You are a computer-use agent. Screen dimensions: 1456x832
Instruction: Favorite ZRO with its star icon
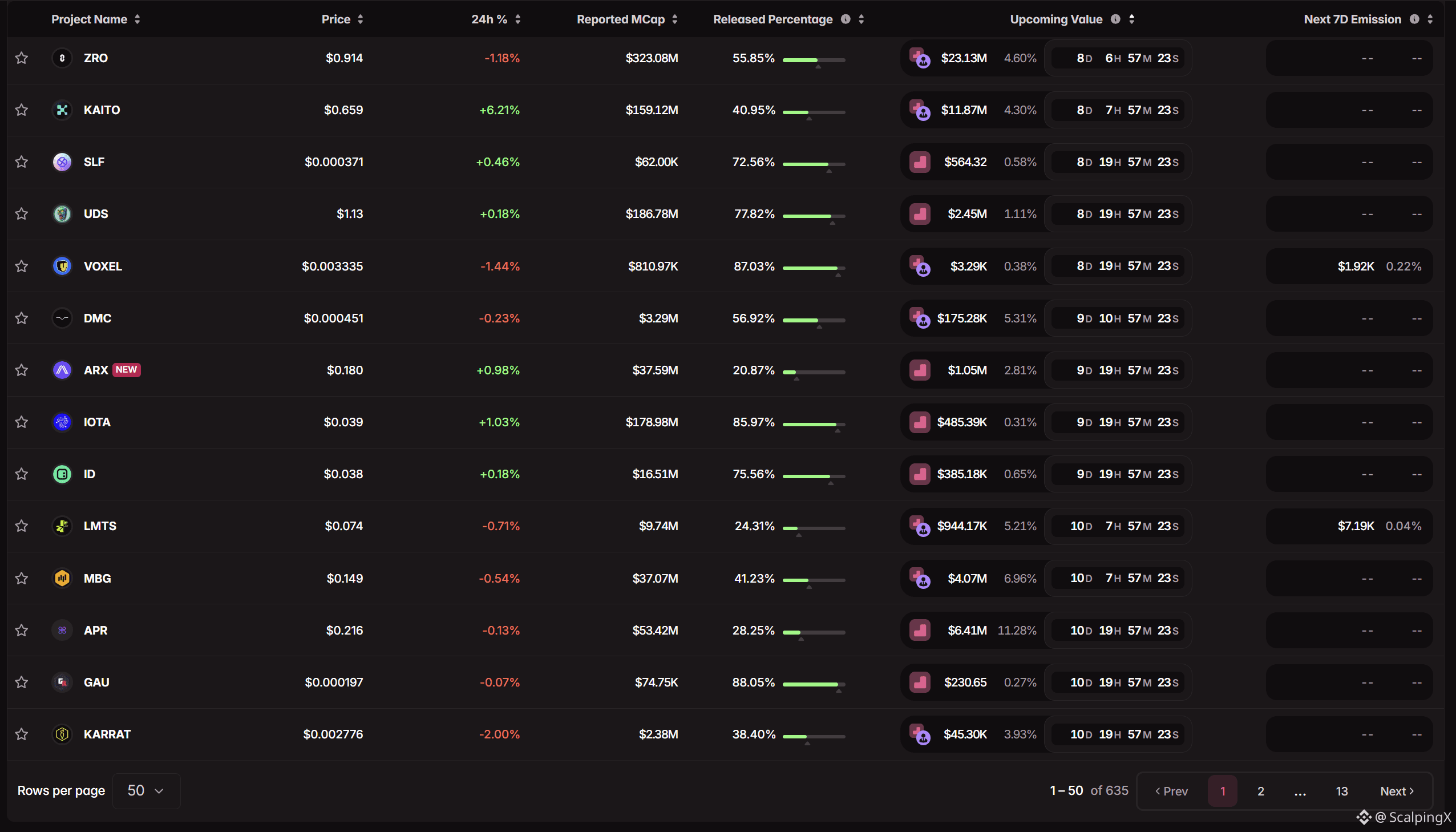[22, 58]
